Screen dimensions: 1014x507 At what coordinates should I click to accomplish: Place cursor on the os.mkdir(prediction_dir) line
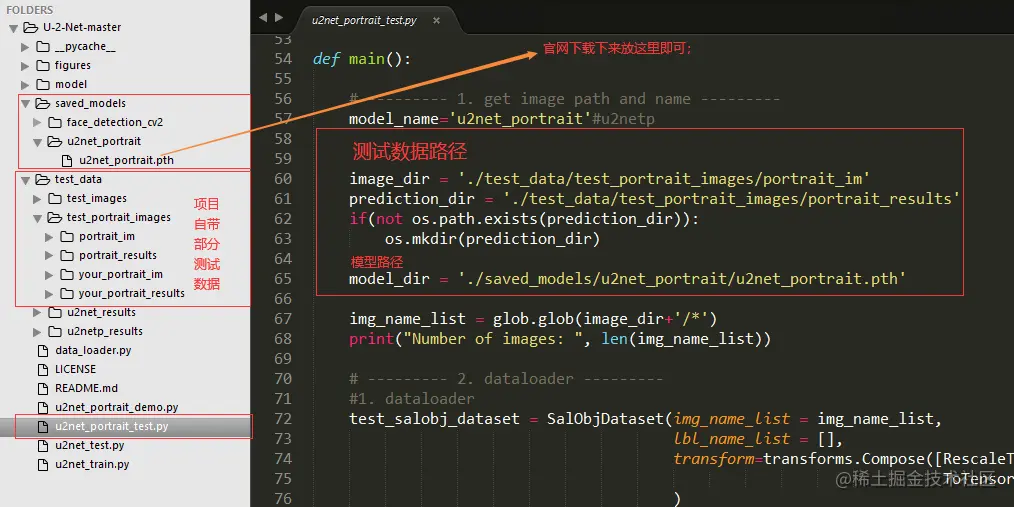[x=493, y=239]
